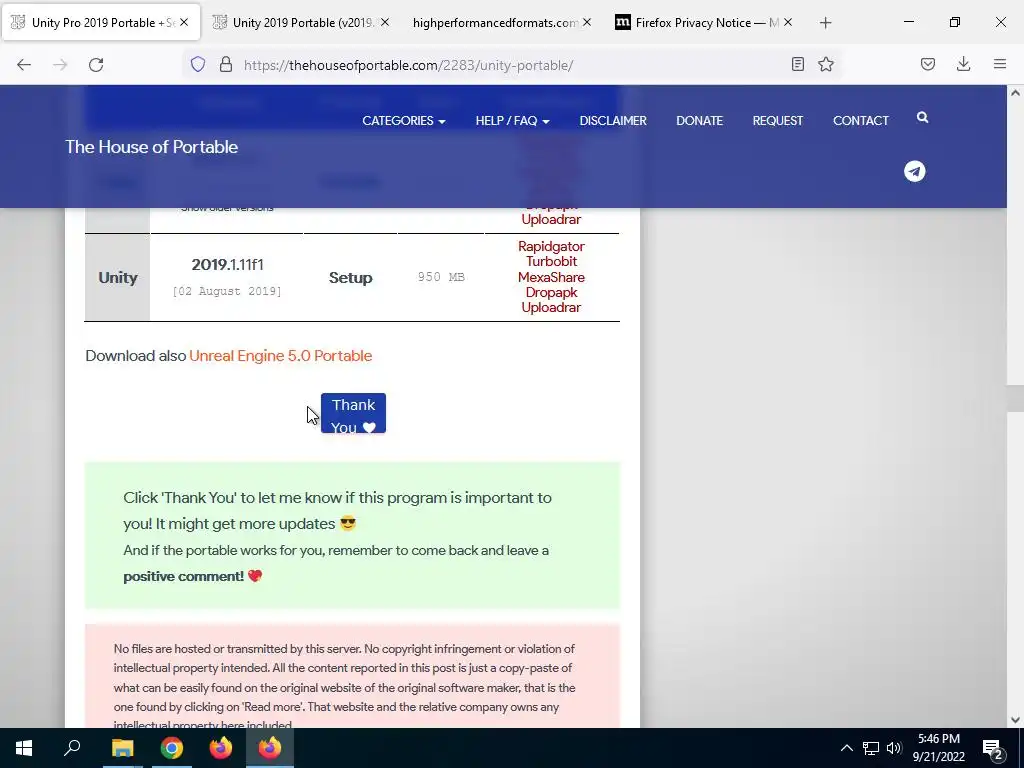Toggle reader view icon in address bar
Viewport: 1024px width, 768px height.
(x=797, y=64)
